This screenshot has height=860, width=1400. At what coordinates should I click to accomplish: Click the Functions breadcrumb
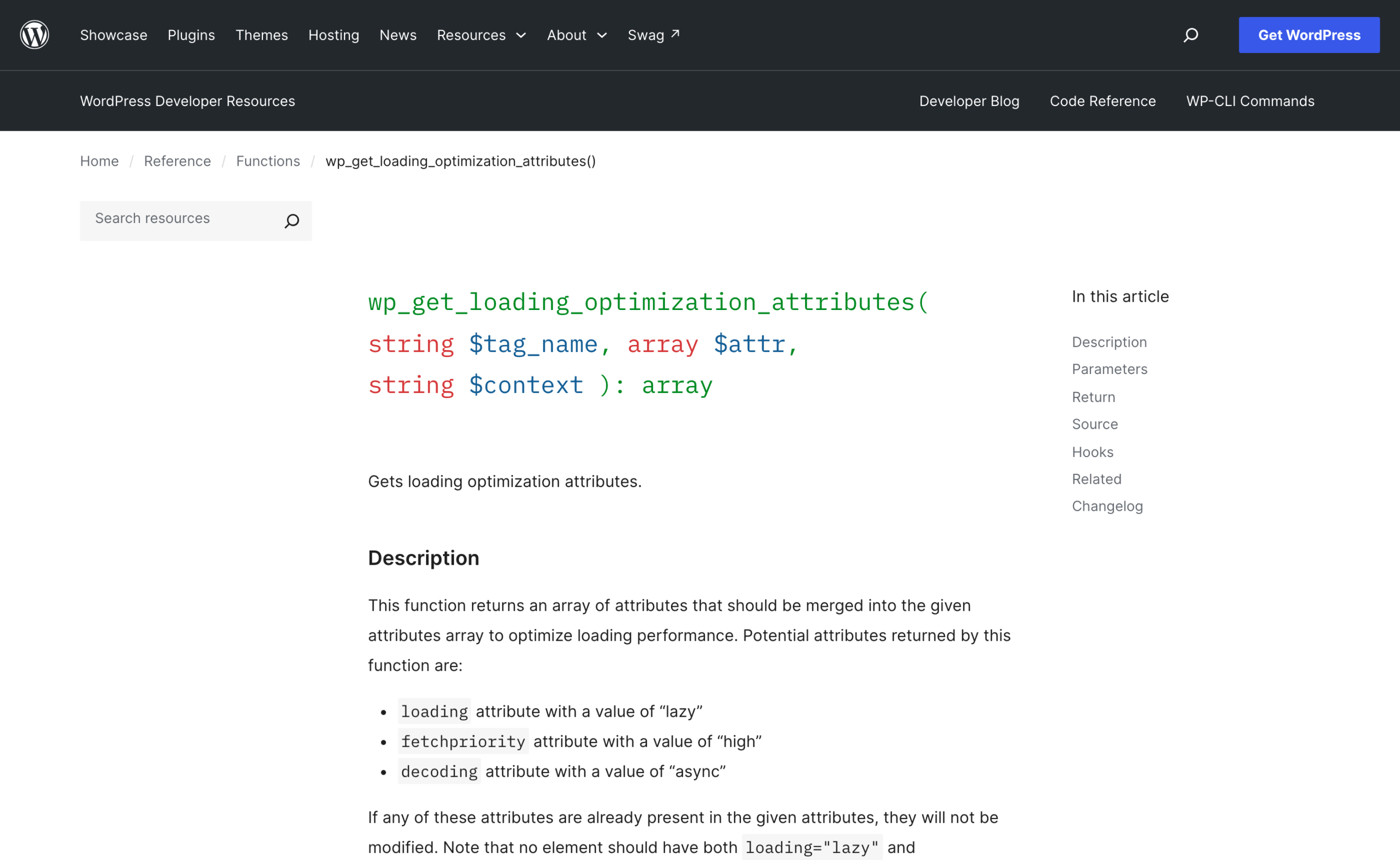coord(268,161)
